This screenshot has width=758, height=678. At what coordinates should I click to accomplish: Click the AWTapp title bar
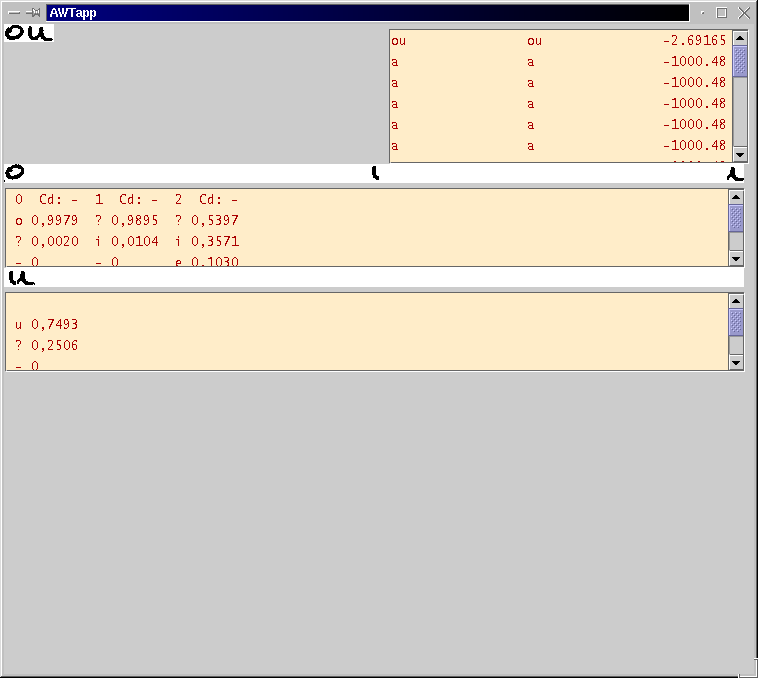[x=367, y=13]
